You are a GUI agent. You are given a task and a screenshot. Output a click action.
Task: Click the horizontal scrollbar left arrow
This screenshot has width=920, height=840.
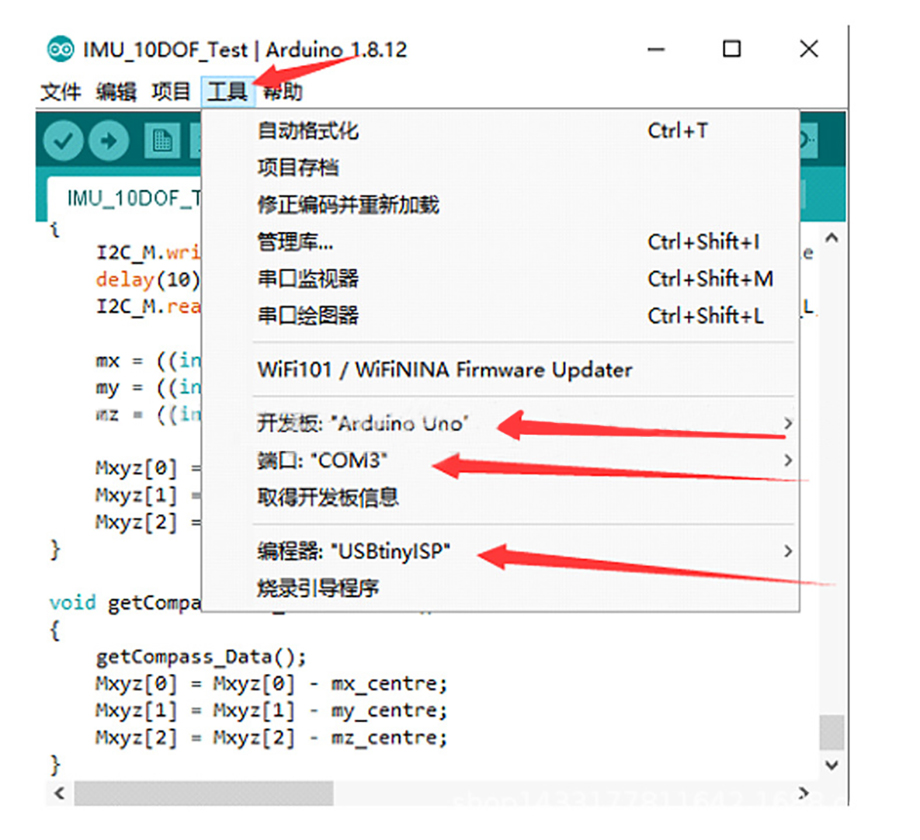(59, 794)
